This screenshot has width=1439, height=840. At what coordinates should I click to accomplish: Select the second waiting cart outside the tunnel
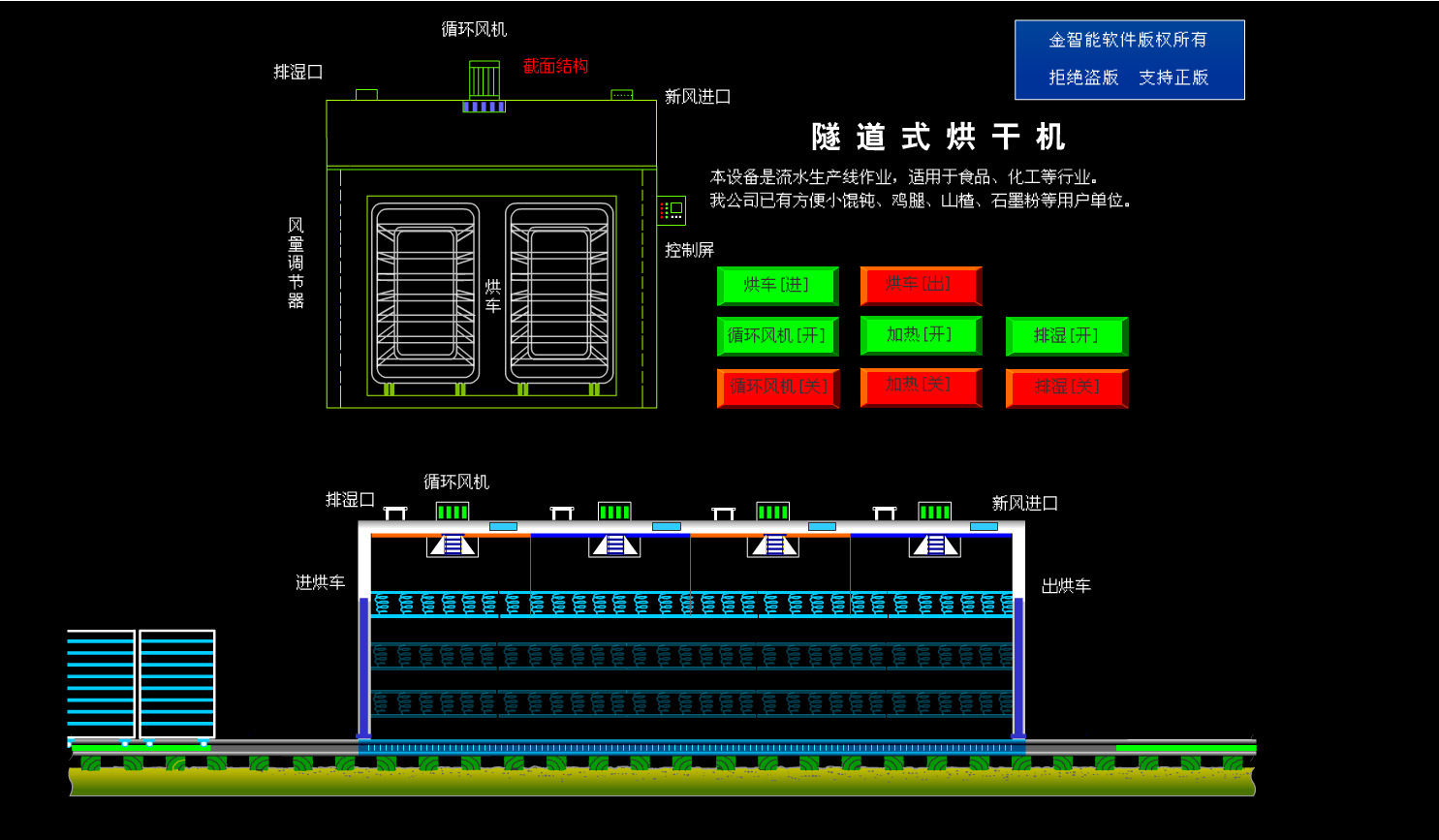click(177, 686)
